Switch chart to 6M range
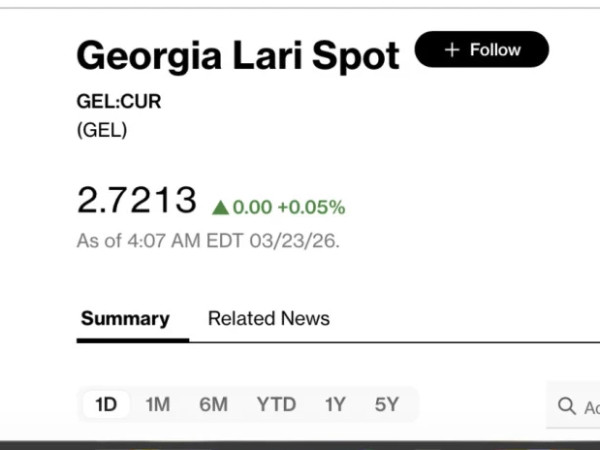 tap(213, 405)
